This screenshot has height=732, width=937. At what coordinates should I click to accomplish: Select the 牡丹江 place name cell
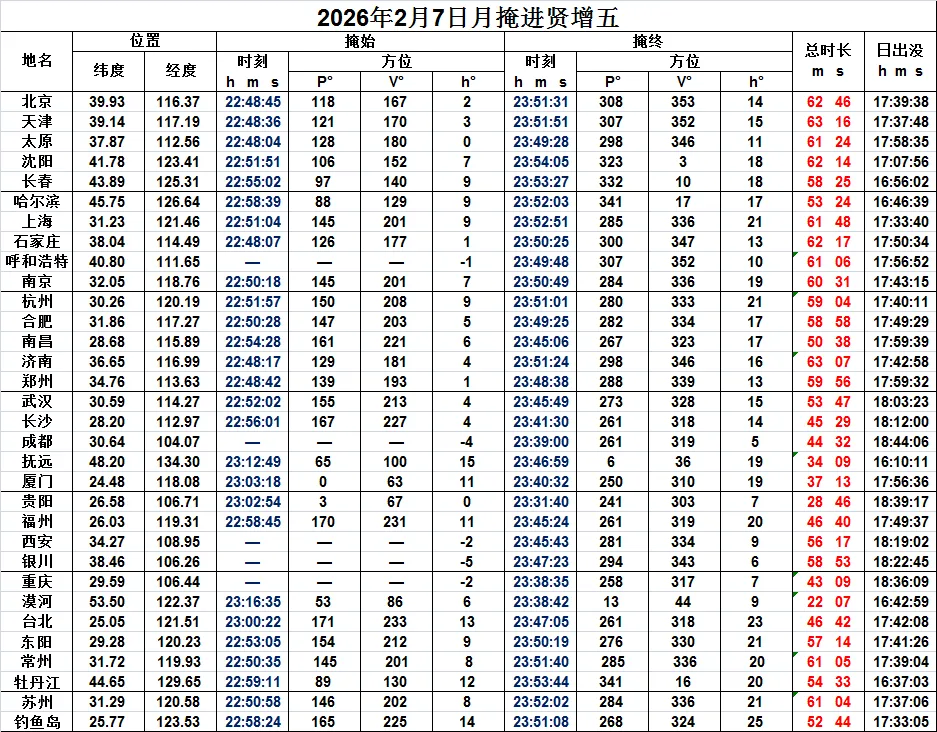36,682
